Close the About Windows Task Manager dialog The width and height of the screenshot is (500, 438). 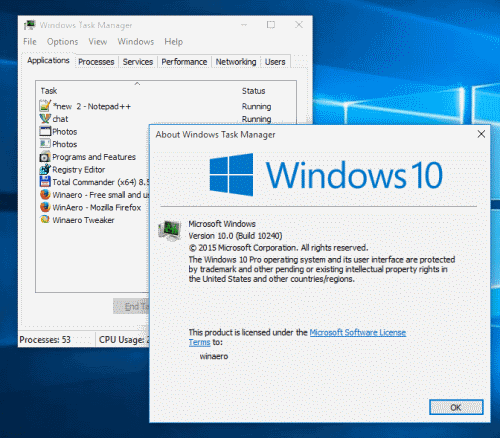[481, 134]
